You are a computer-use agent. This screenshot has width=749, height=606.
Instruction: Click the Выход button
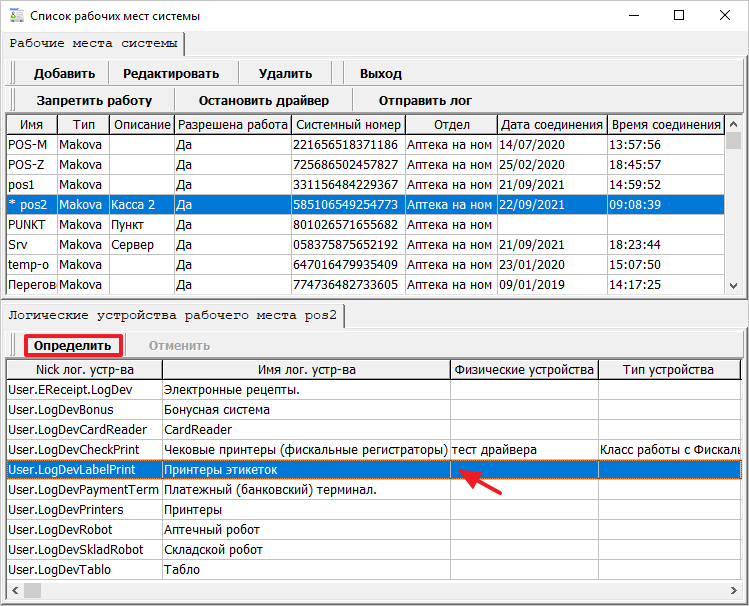pos(380,73)
